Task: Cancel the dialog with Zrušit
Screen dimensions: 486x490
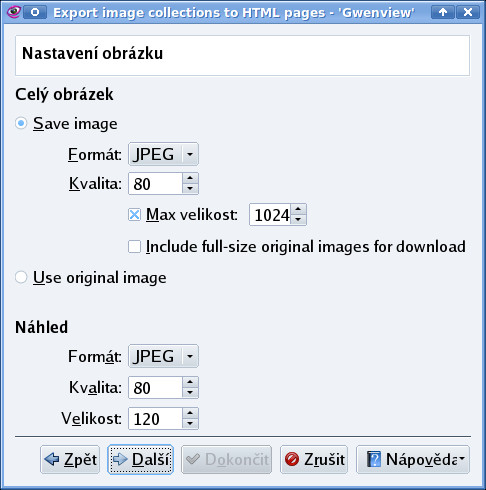Action: (x=314, y=459)
